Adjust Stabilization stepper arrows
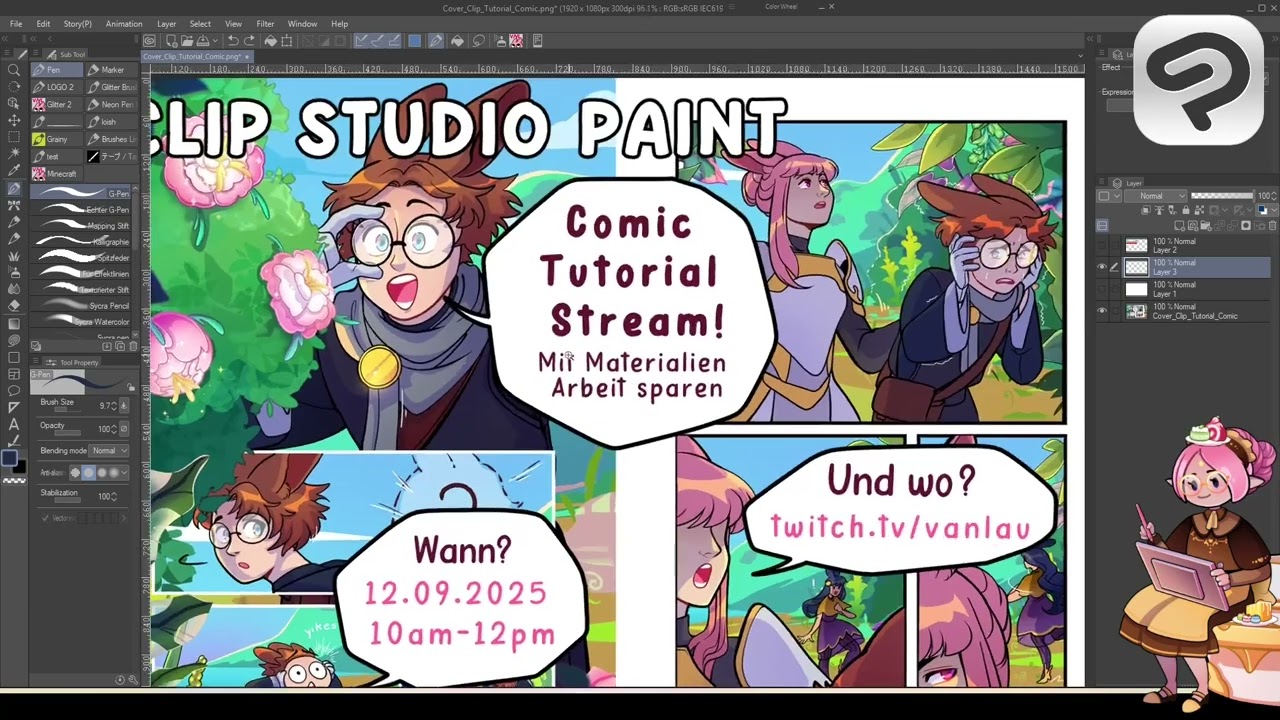 coord(113,495)
